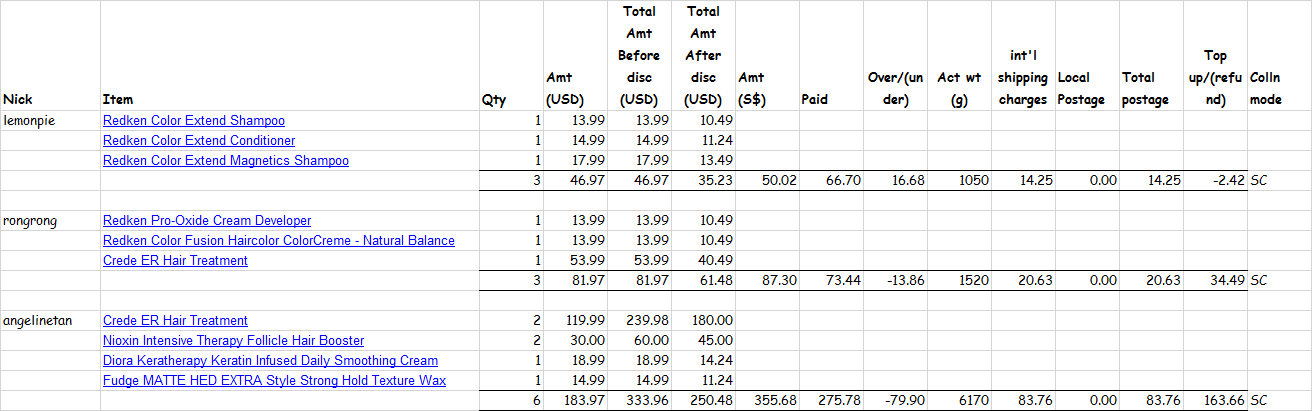Image resolution: width=1312 pixels, height=411 pixels.
Task: Click the -79.90 Over/(under) cell
Action: click(896, 401)
